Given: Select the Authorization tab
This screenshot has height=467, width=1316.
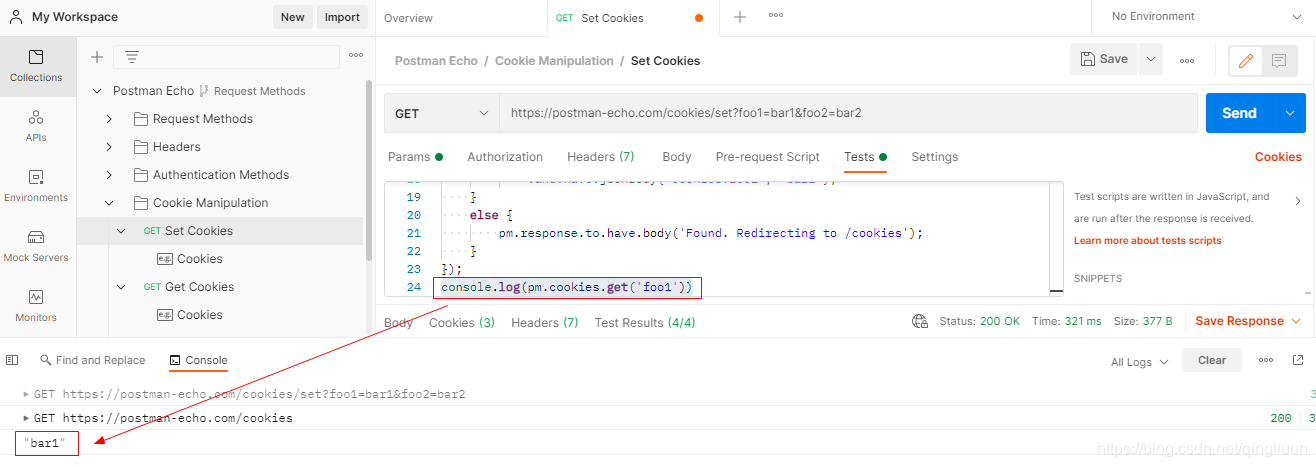Looking at the screenshot, I should (505, 157).
